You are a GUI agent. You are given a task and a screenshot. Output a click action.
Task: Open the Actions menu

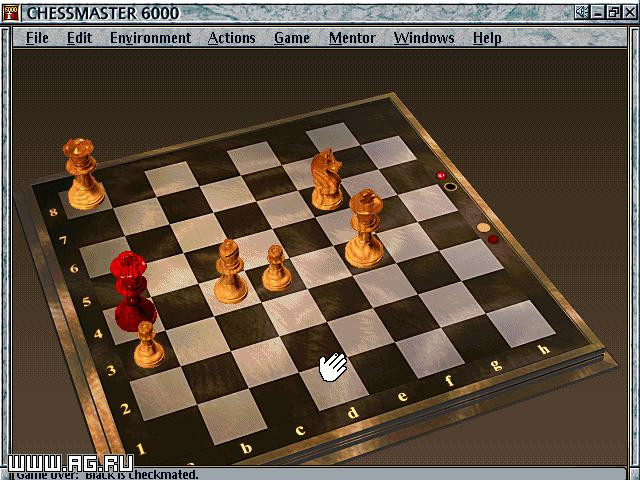[231, 38]
